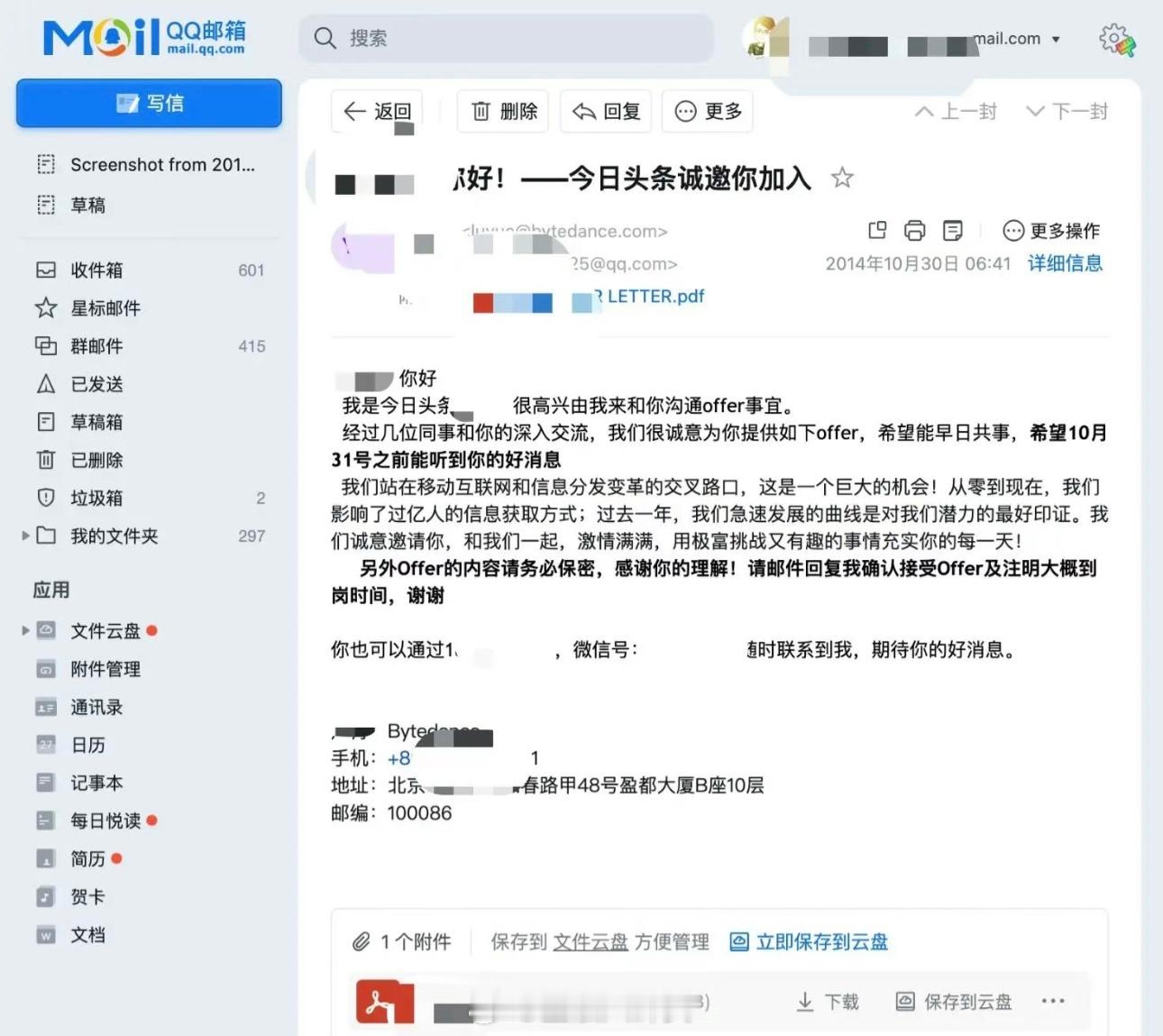Open attachment more options (three dots)
The height and width of the screenshot is (1036, 1163).
pos(1053,1001)
